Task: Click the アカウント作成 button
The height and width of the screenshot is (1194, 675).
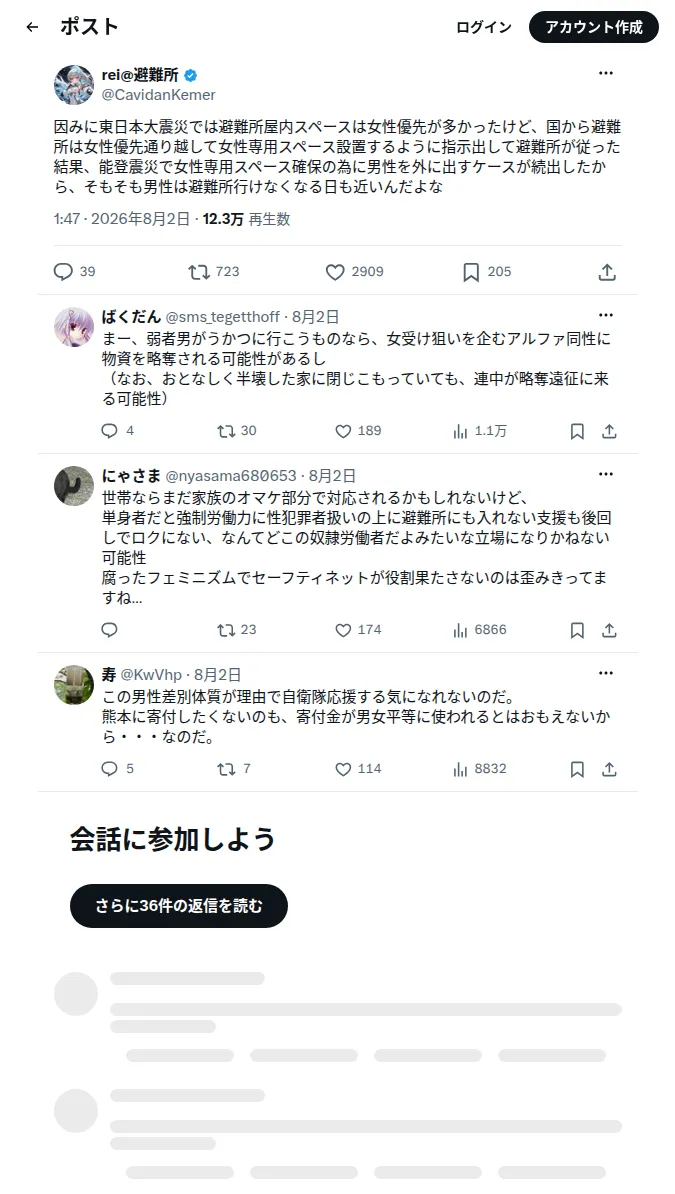Action: [x=593, y=27]
